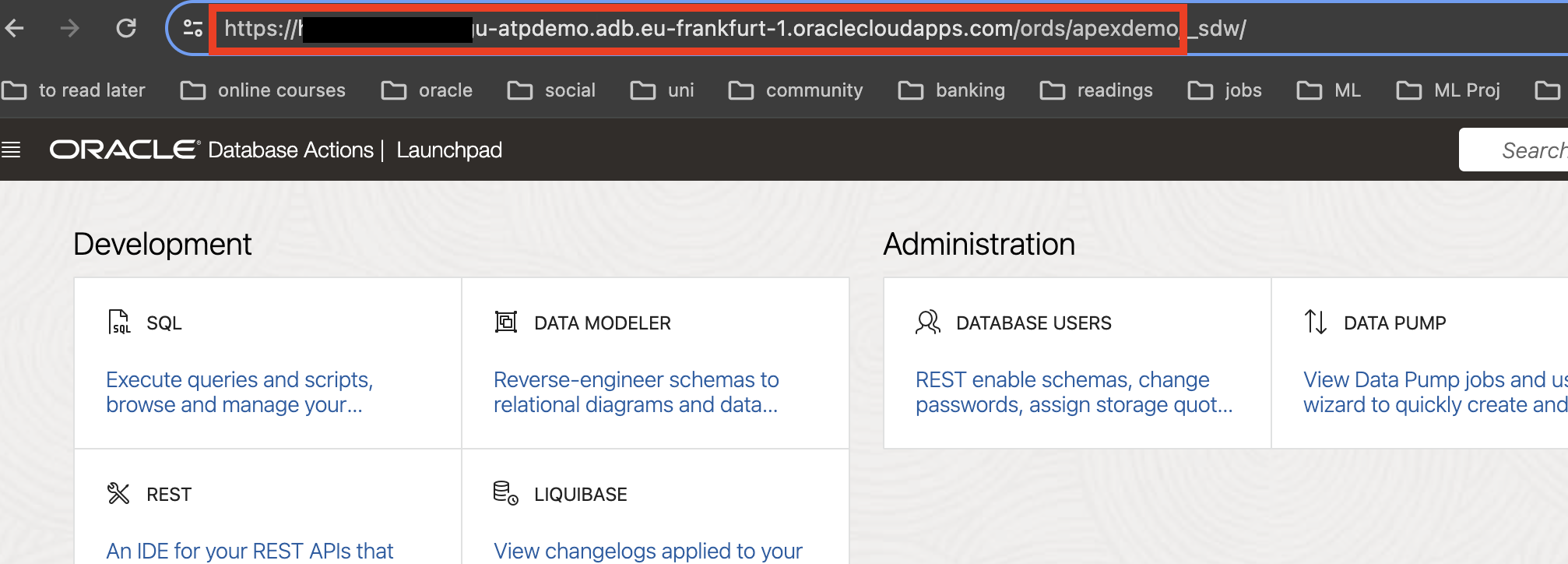Image resolution: width=1568 pixels, height=564 pixels.
Task: Click the Administration section heading
Action: tap(979, 245)
